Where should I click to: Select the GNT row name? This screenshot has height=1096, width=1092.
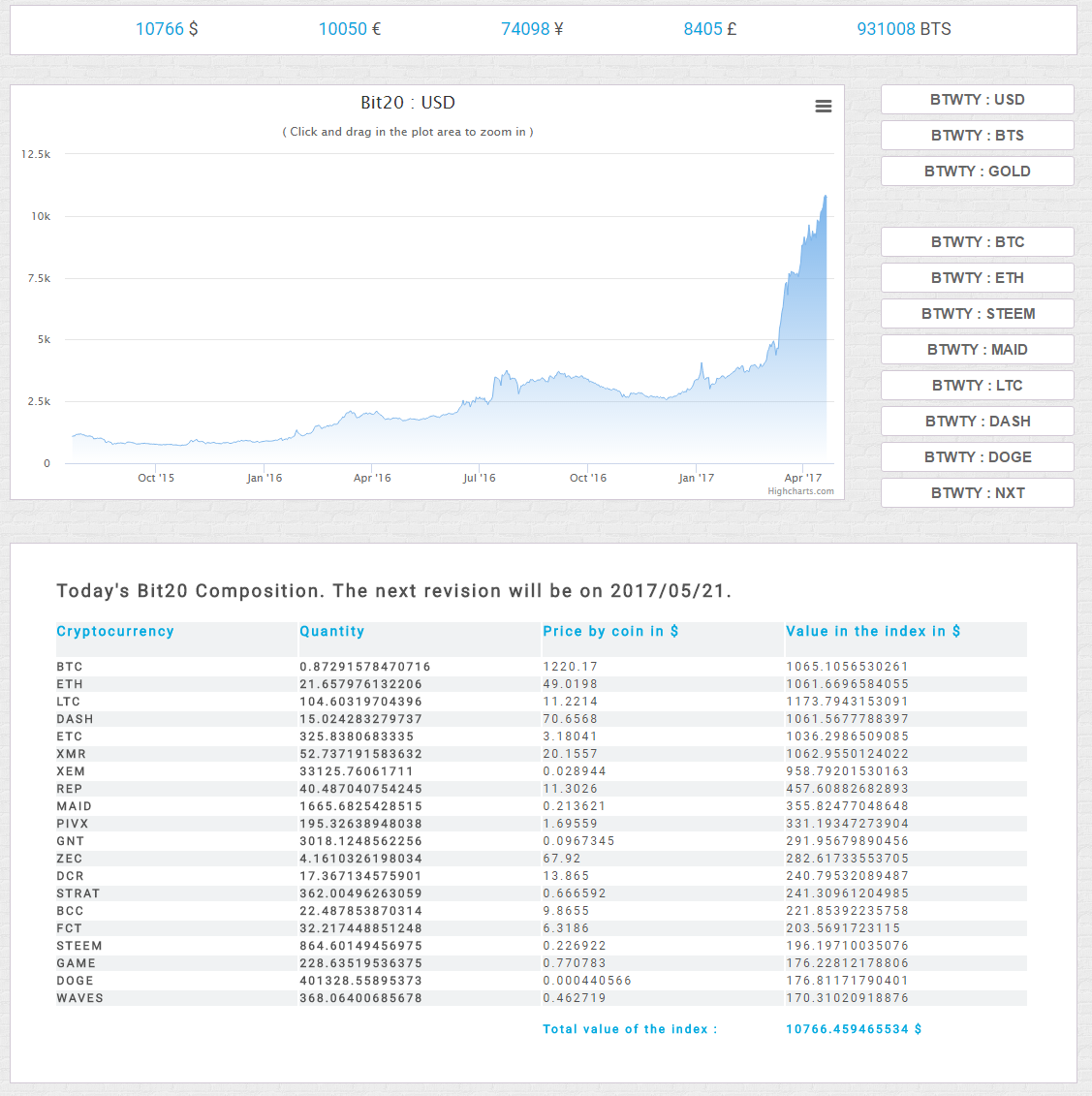(70, 841)
